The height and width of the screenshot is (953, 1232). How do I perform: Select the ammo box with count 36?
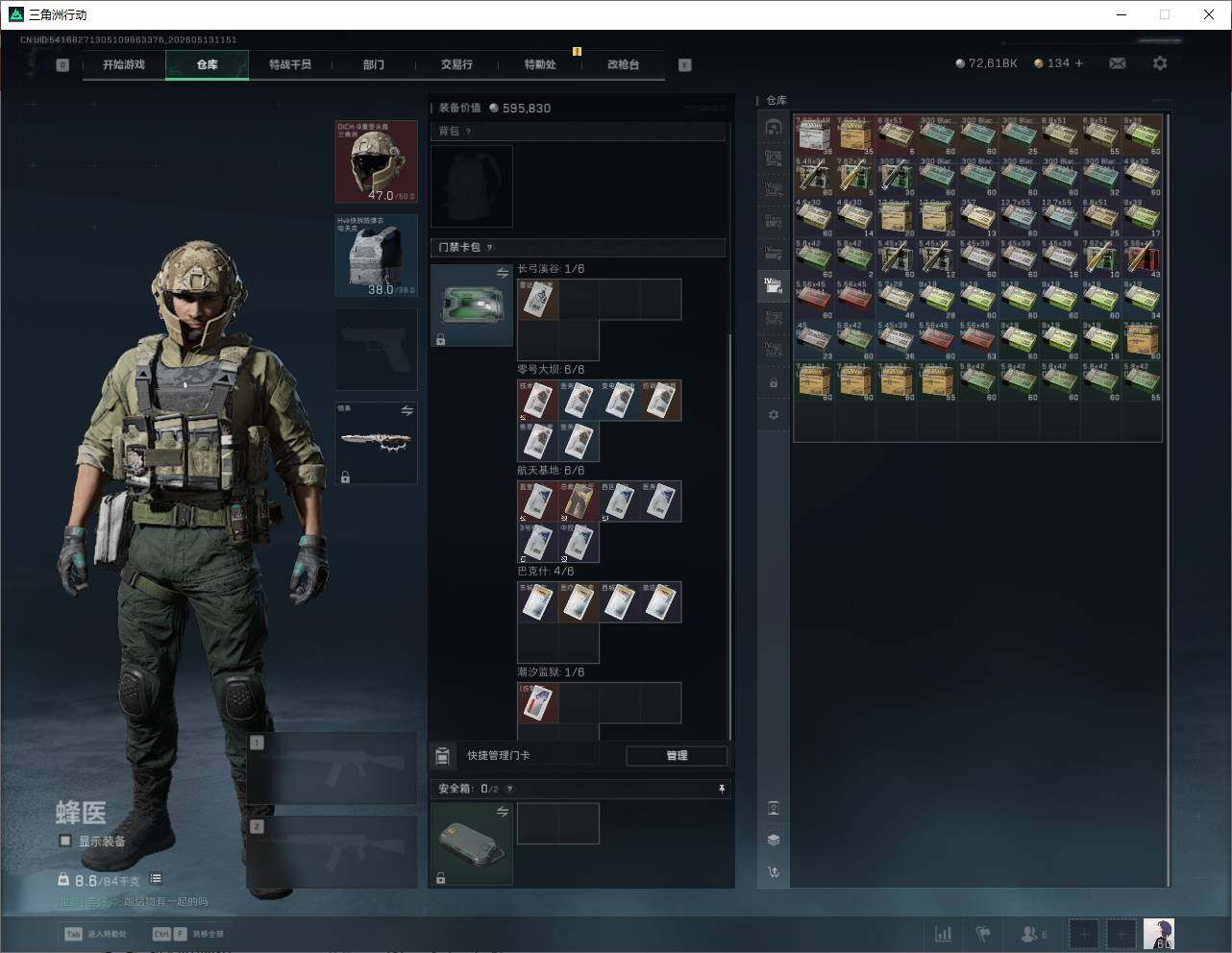click(x=814, y=136)
